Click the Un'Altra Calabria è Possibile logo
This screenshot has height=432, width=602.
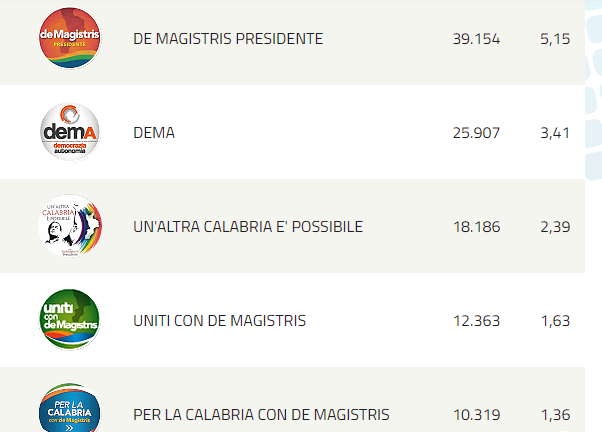70,226
